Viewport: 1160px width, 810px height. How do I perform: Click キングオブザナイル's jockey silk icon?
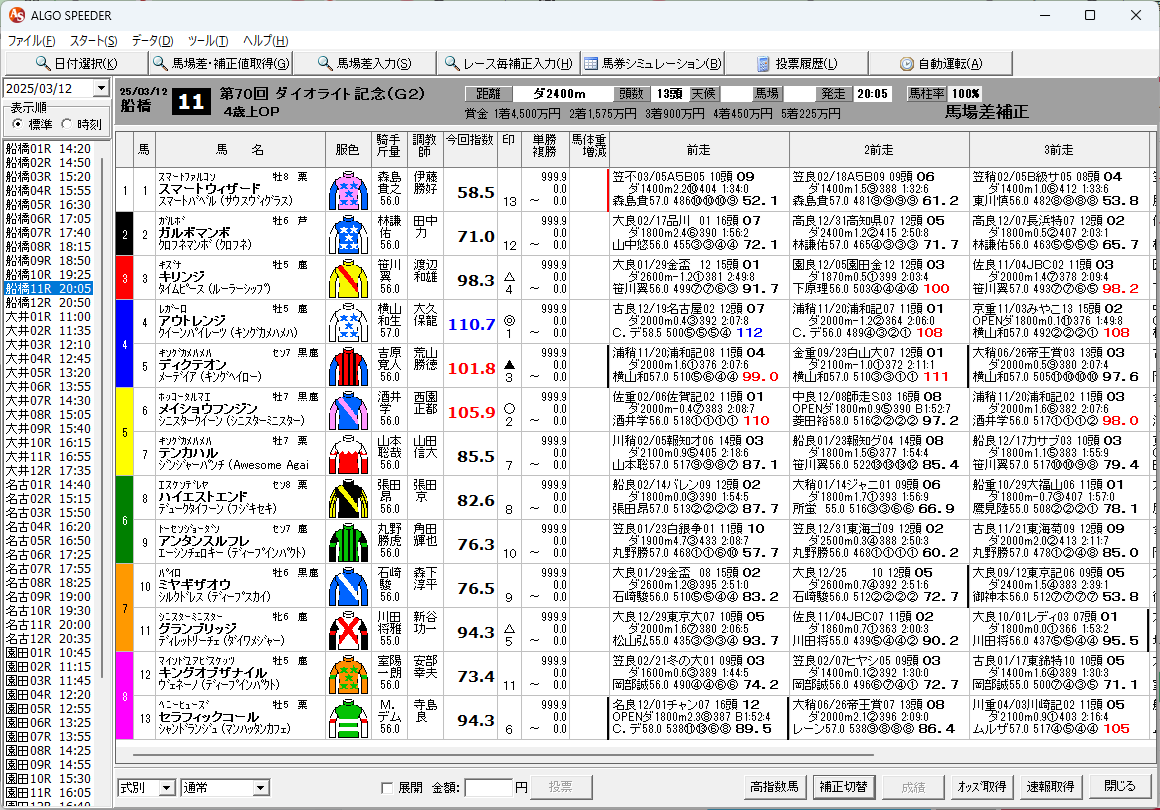click(348, 675)
